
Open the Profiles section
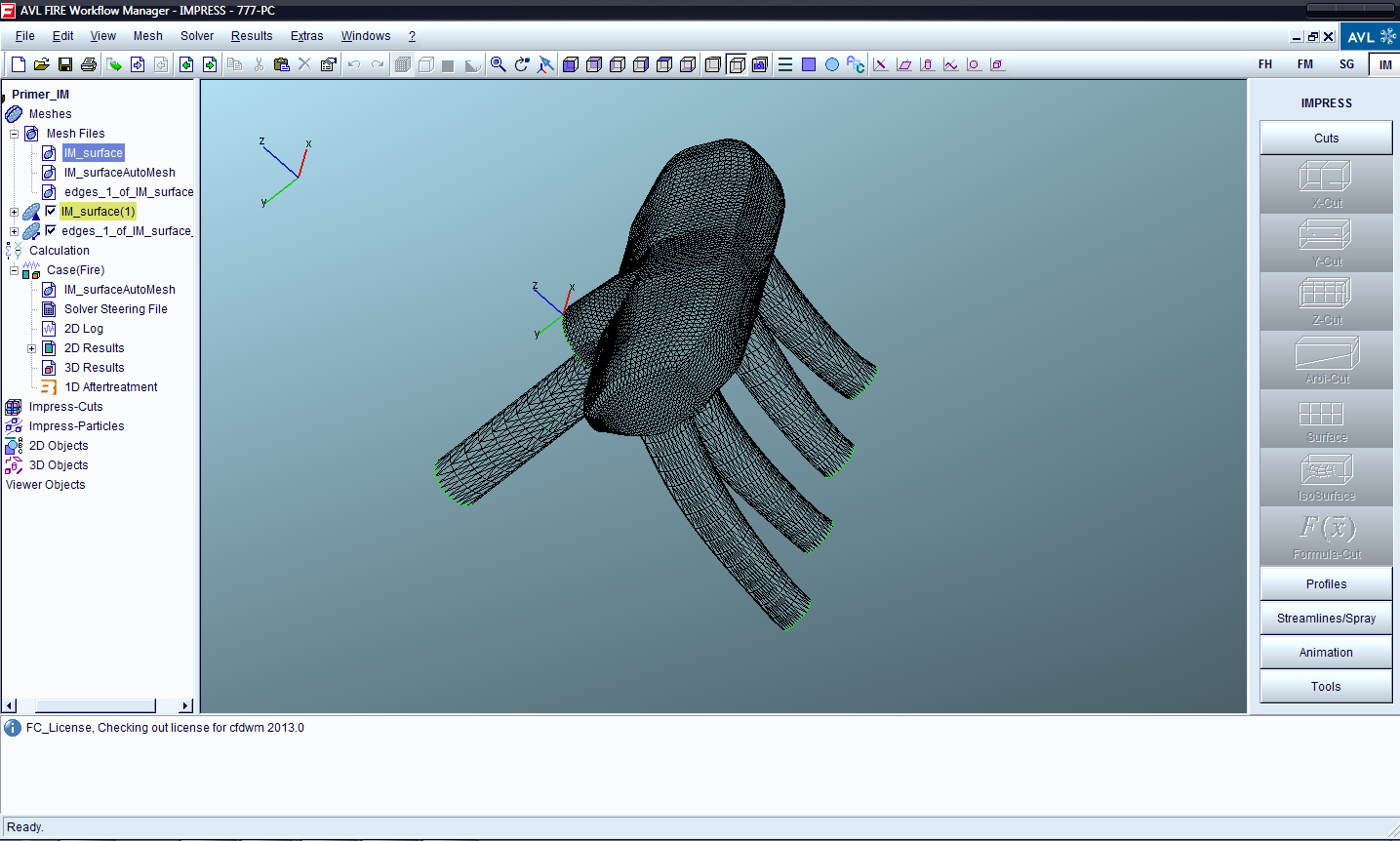coord(1326,583)
